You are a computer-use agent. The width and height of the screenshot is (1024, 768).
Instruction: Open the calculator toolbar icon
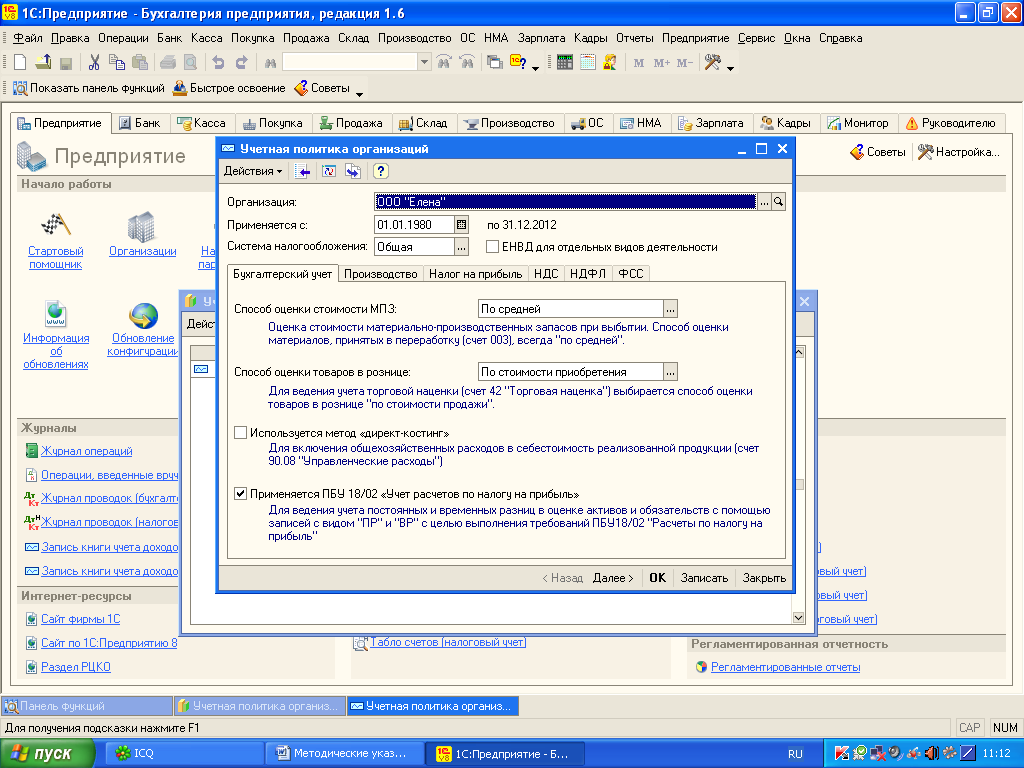pyautogui.click(x=565, y=63)
